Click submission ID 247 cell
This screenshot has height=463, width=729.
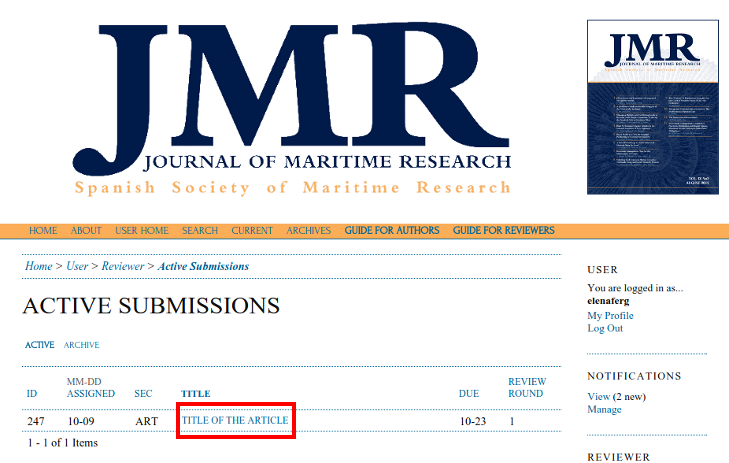click(x=36, y=422)
